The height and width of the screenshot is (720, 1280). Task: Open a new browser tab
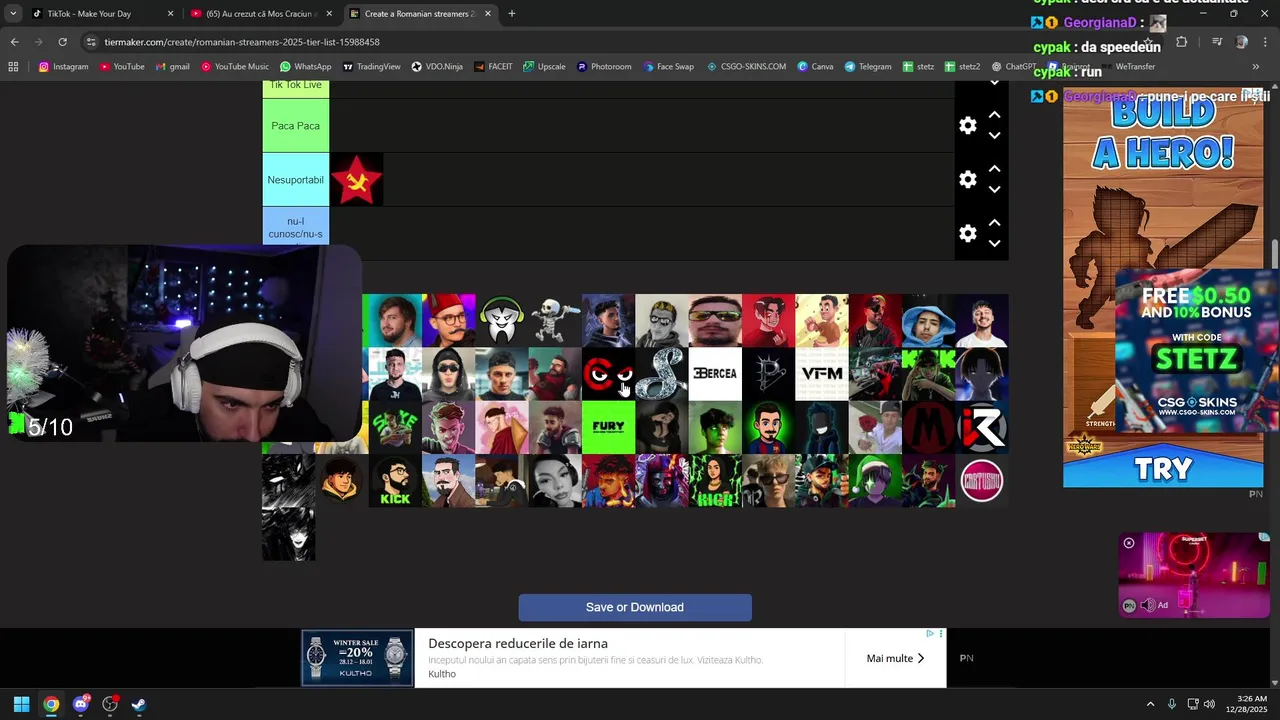pos(512,14)
